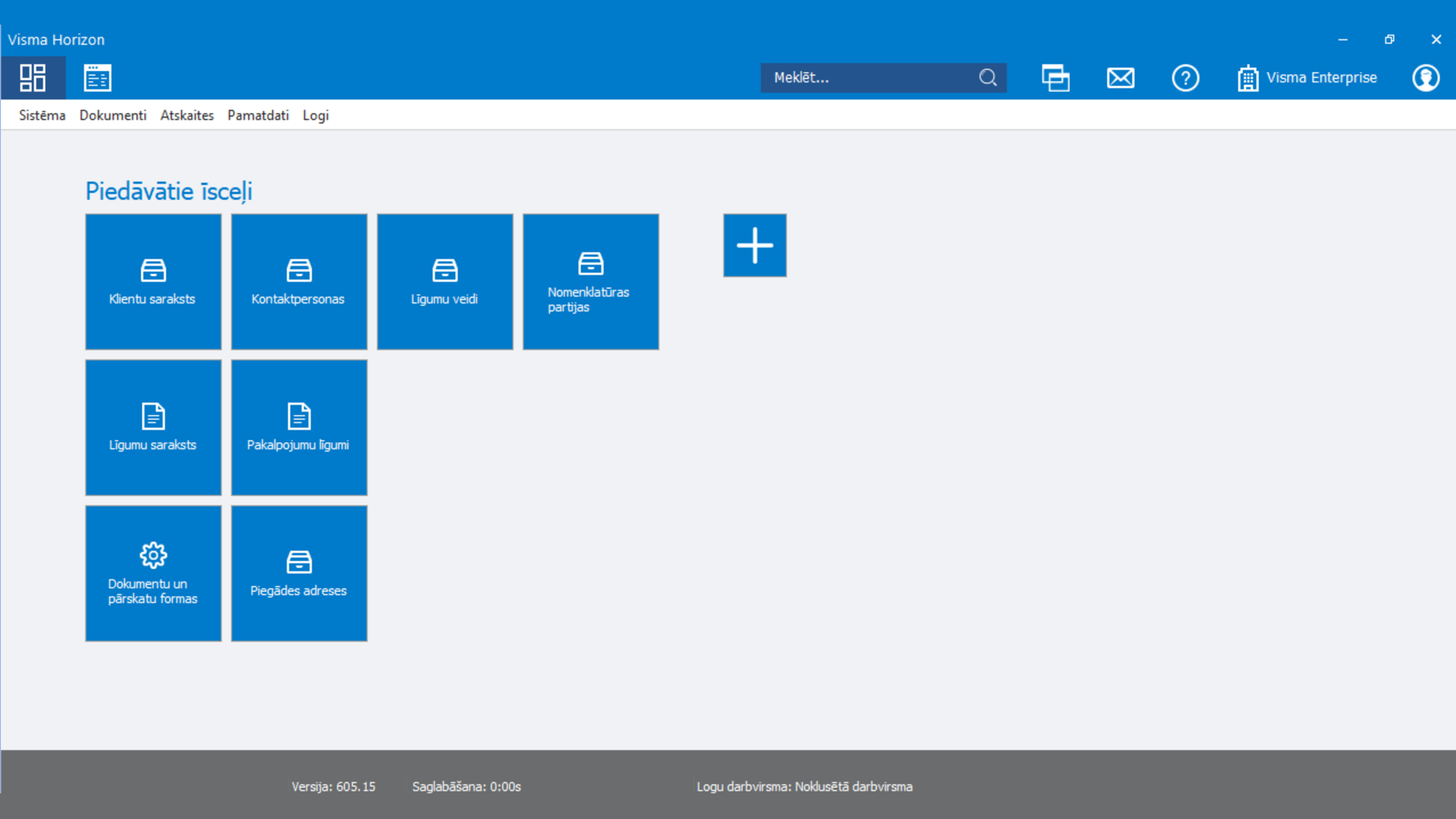The height and width of the screenshot is (819, 1456).
Task: Click the magnifier search icon
Action: pos(987,77)
